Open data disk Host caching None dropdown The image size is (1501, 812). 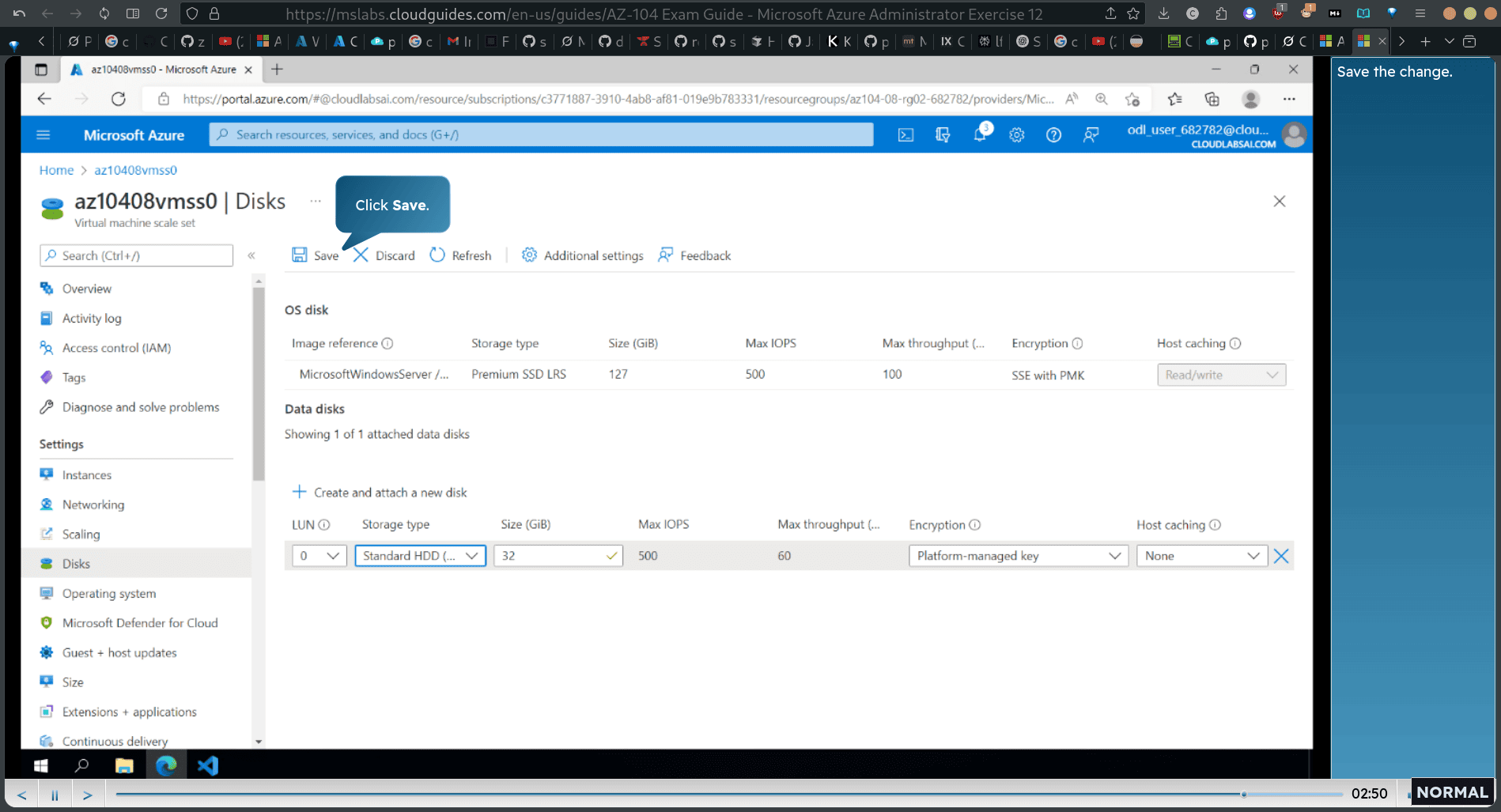click(x=1202, y=556)
